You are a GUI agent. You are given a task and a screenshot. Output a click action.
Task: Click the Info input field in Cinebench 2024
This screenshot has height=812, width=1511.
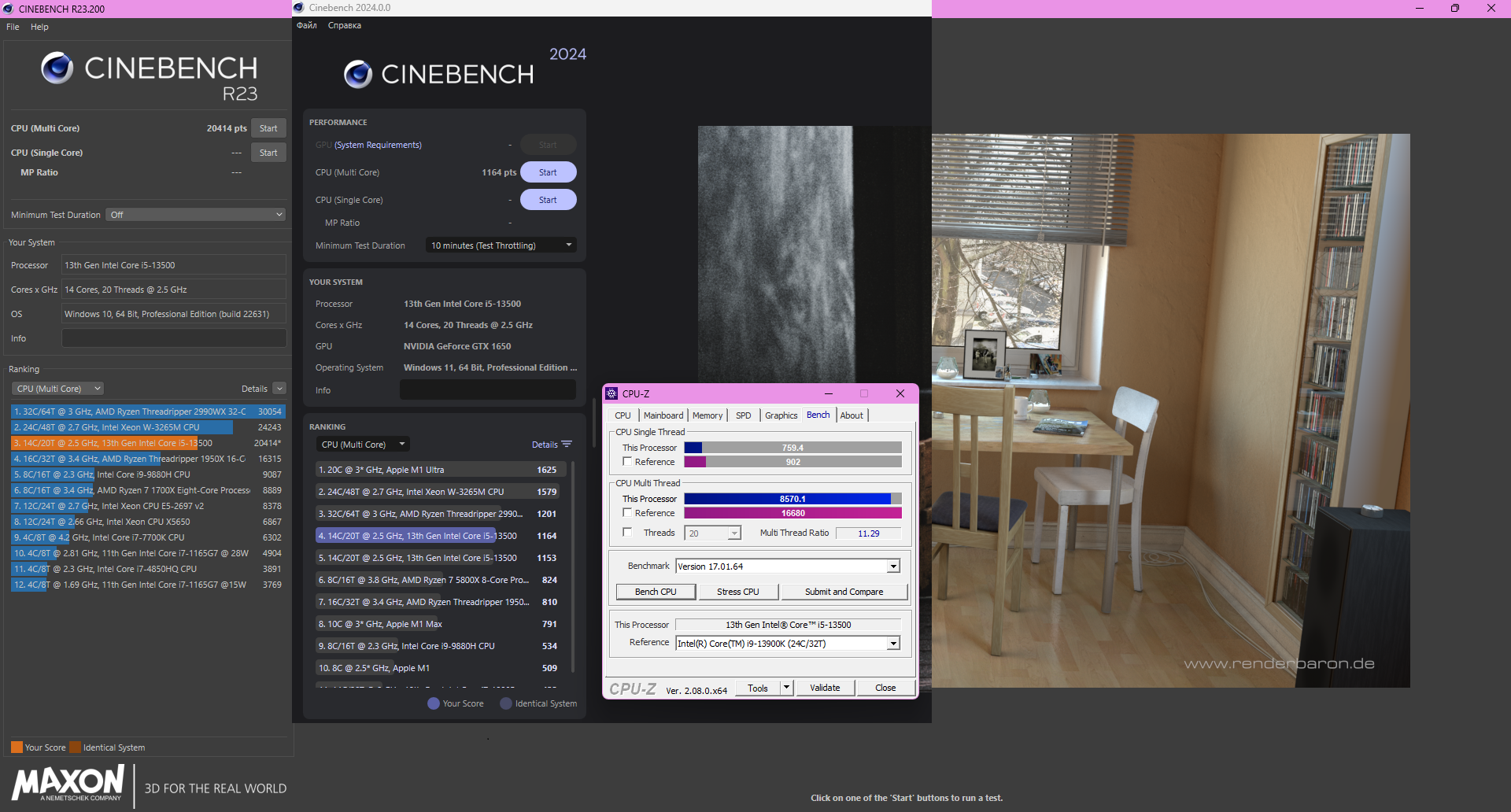point(488,390)
